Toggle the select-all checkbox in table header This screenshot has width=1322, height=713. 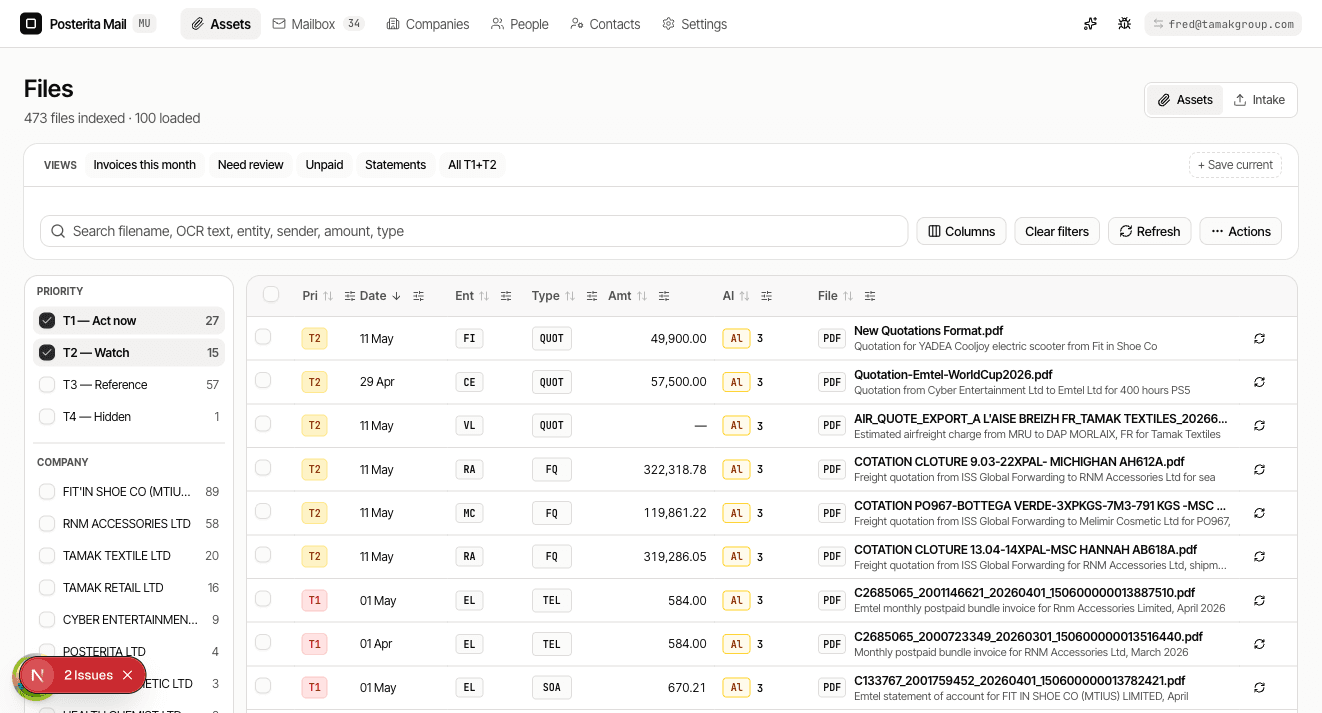pyautogui.click(x=271, y=294)
